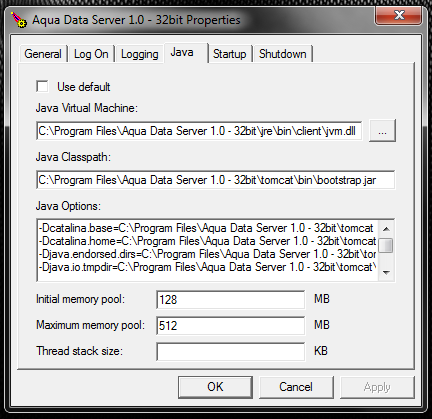Open the Startup tab
Viewport: 432px width, 419px height.
coord(230,54)
